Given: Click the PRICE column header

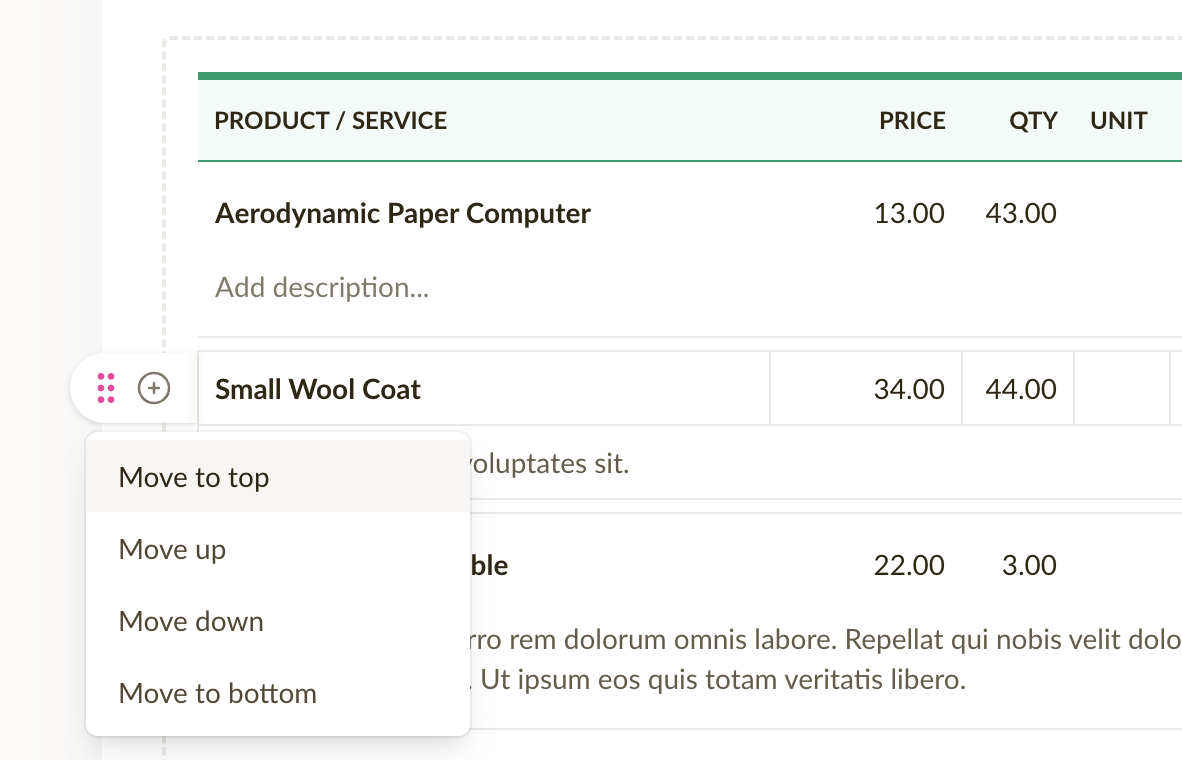Looking at the screenshot, I should [x=912, y=121].
